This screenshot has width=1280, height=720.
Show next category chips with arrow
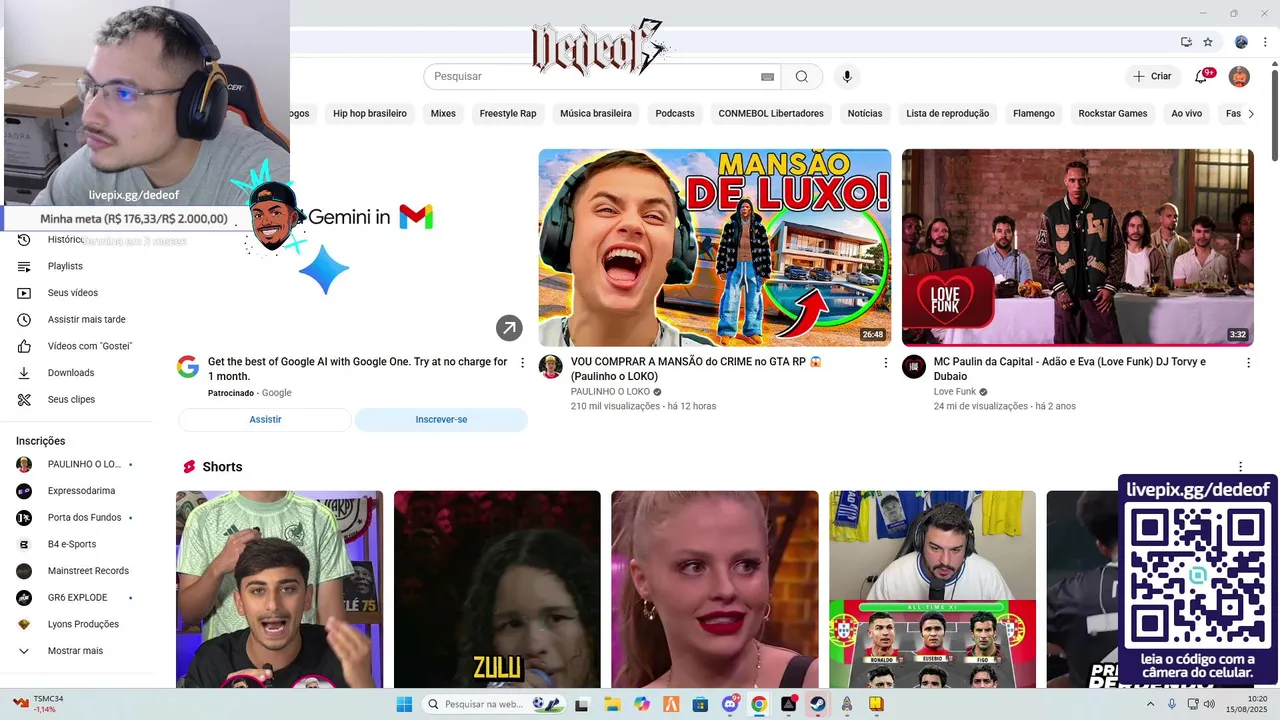coord(1250,114)
